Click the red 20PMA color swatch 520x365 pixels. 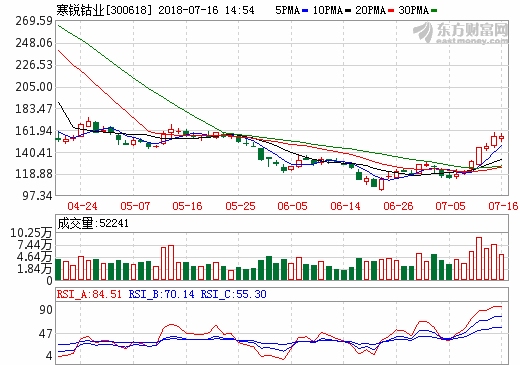(x=391, y=11)
